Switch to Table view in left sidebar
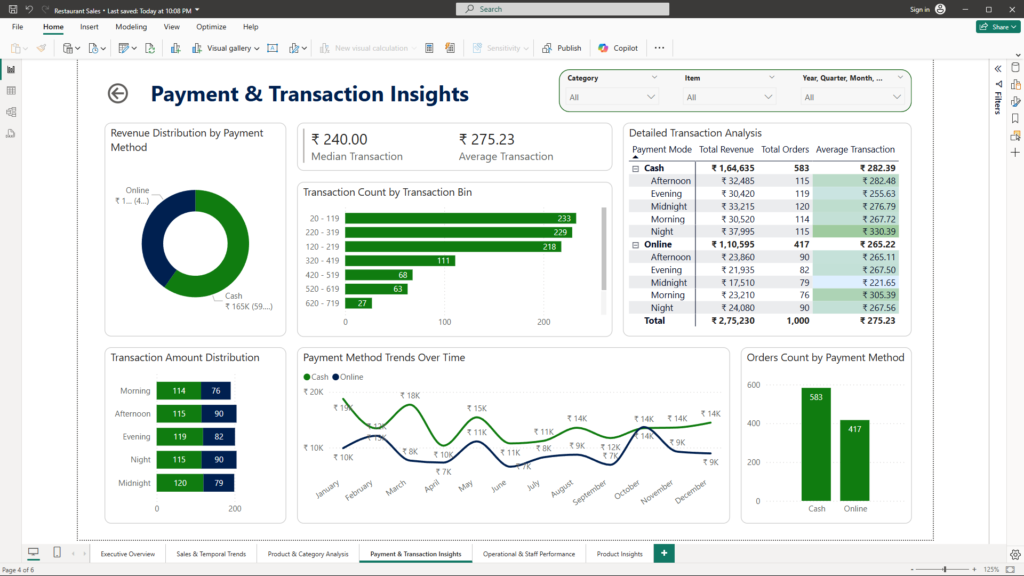Viewport: 1024px width, 576px height. (x=11, y=90)
